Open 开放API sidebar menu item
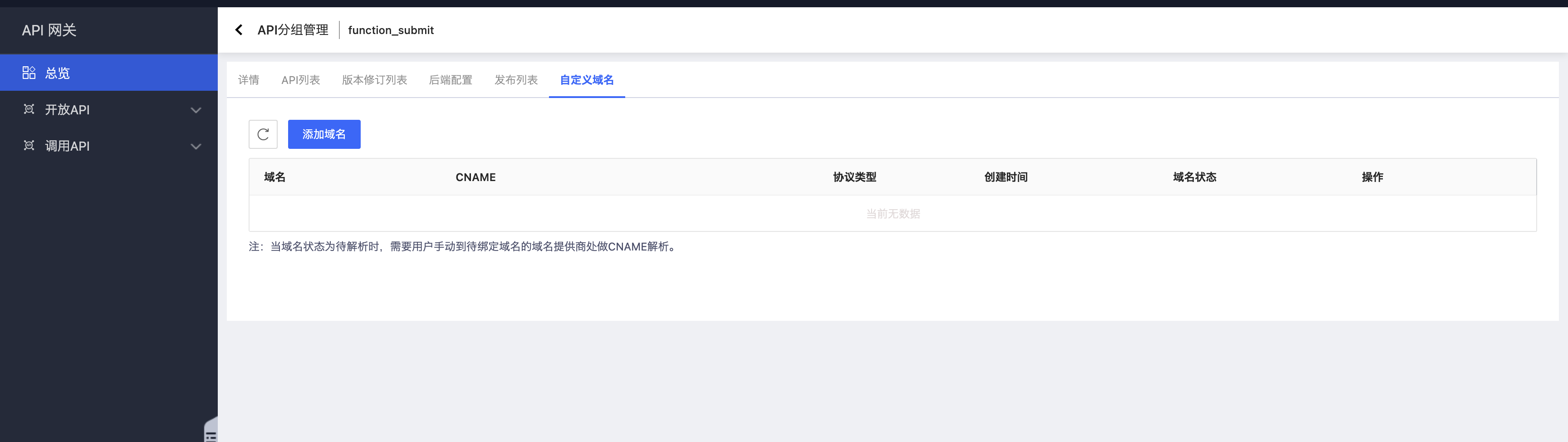 [x=109, y=109]
